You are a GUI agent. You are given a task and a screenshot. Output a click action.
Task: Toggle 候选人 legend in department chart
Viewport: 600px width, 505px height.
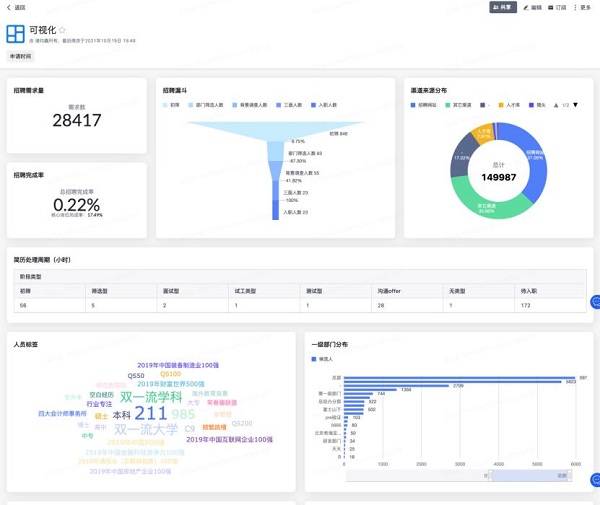tap(323, 358)
